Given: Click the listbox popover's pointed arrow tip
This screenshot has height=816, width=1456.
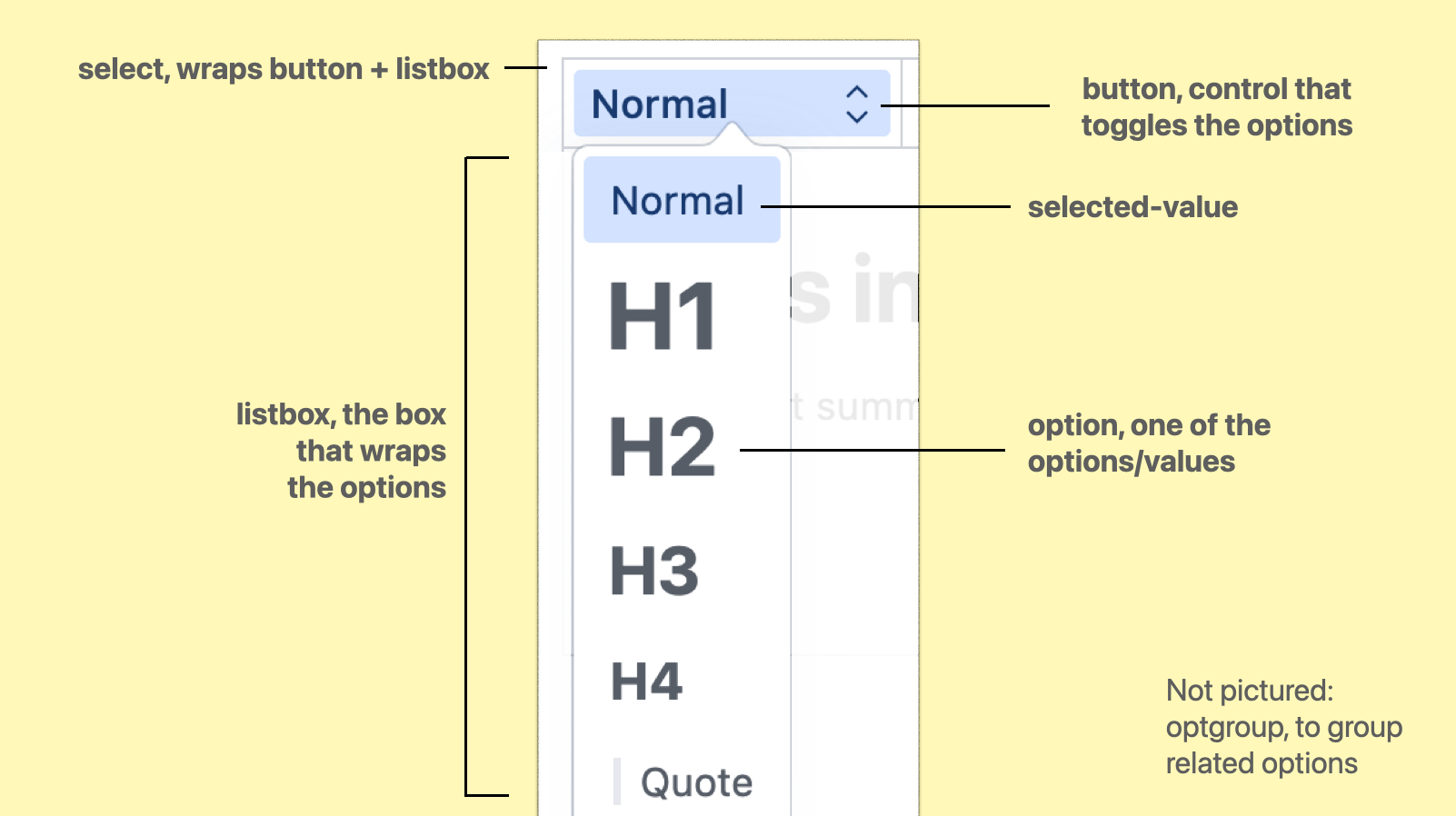Looking at the screenshot, I should pos(733,133).
